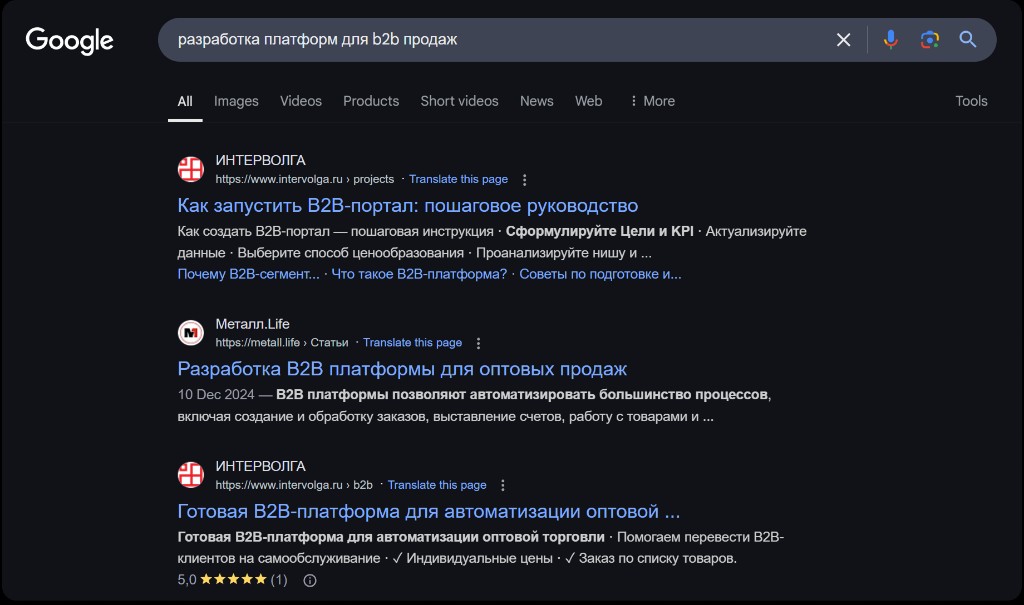Click ИНТЕРВОЛГА site name in first result
This screenshot has height=605, width=1024.
[261, 161]
